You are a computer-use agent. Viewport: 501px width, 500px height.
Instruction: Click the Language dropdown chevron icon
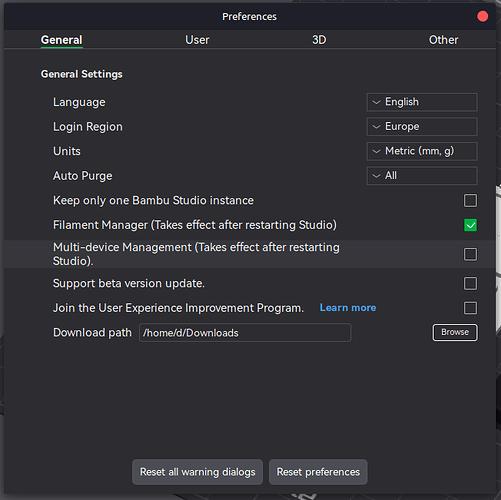coord(376,102)
